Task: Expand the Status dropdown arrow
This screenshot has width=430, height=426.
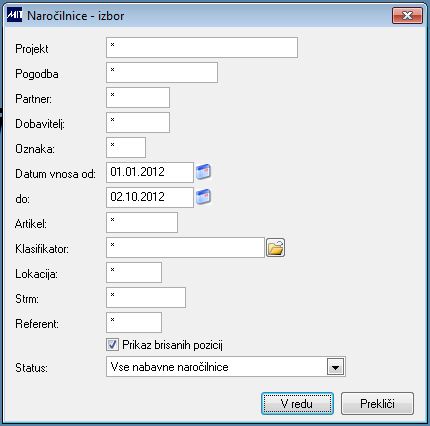Action: 335,367
